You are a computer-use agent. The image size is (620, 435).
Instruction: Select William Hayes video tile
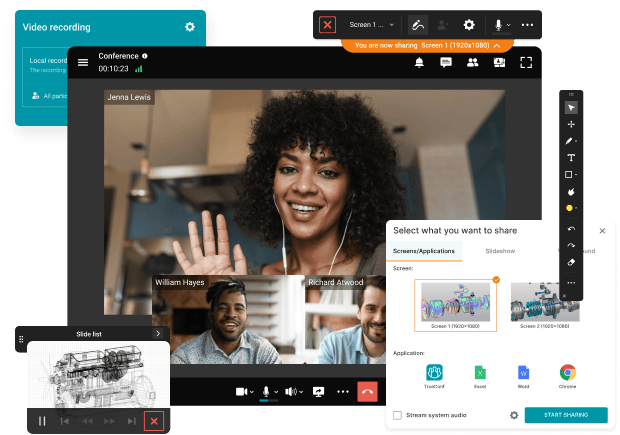229,320
